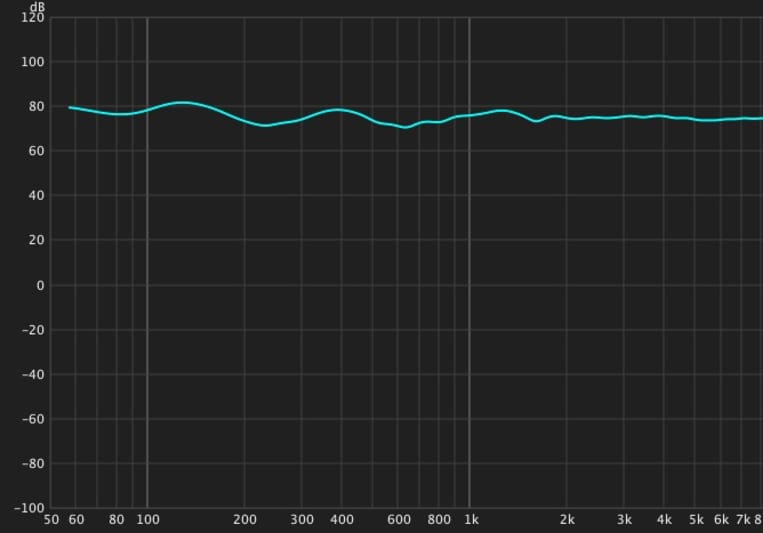This screenshot has height=533, width=763.
Task: Click the 80 Hz frequency axis label
Action: pos(116,520)
